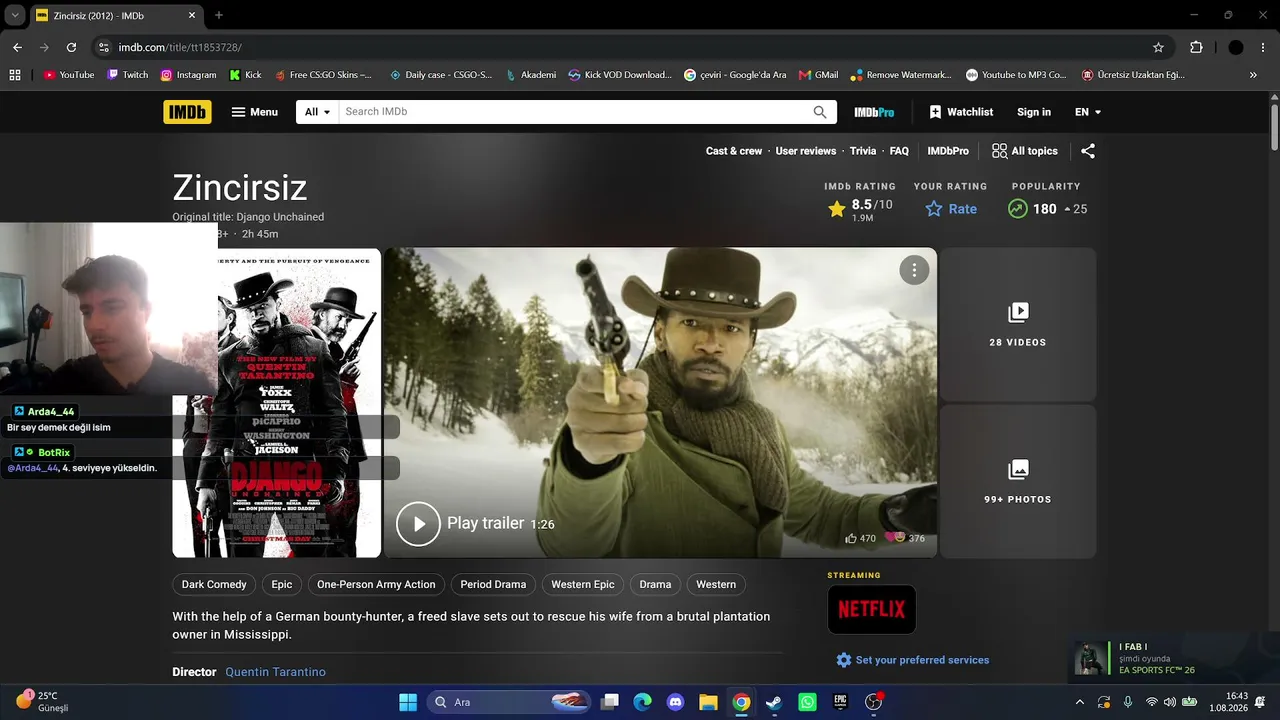Image resolution: width=1280 pixels, height=720 pixels.
Task: View site information icon in the address bar
Action: tap(103, 47)
